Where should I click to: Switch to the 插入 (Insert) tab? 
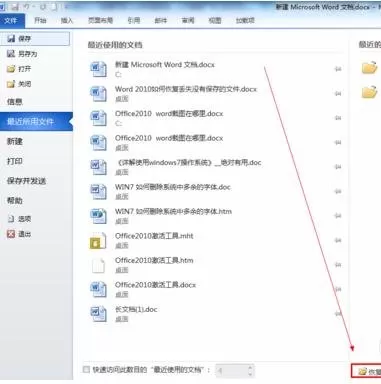point(67,20)
